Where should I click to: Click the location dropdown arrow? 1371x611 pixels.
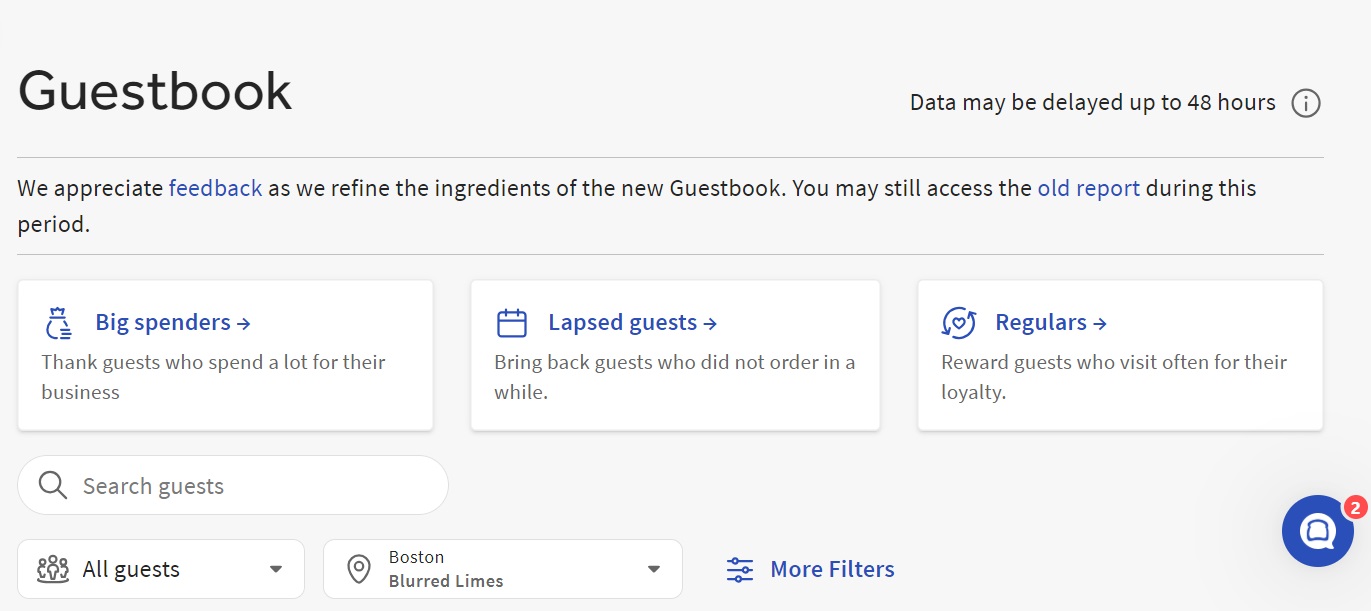pos(653,569)
